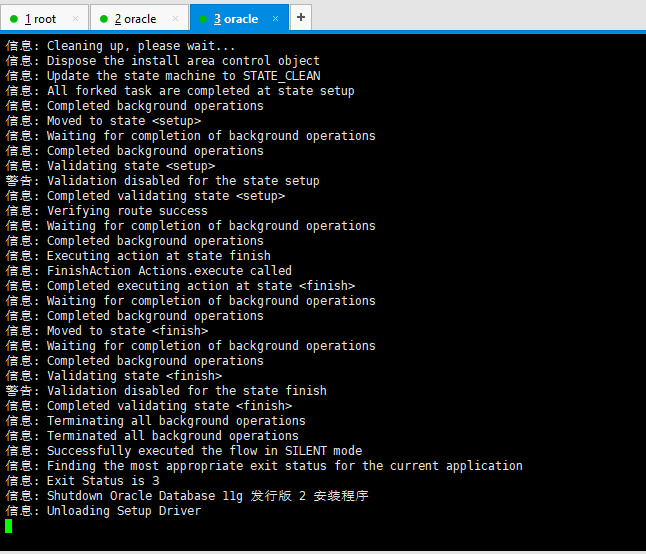Click 'All forked task are completed at state setup'
The image size is (646, 554).
click(x=180, y=91)
